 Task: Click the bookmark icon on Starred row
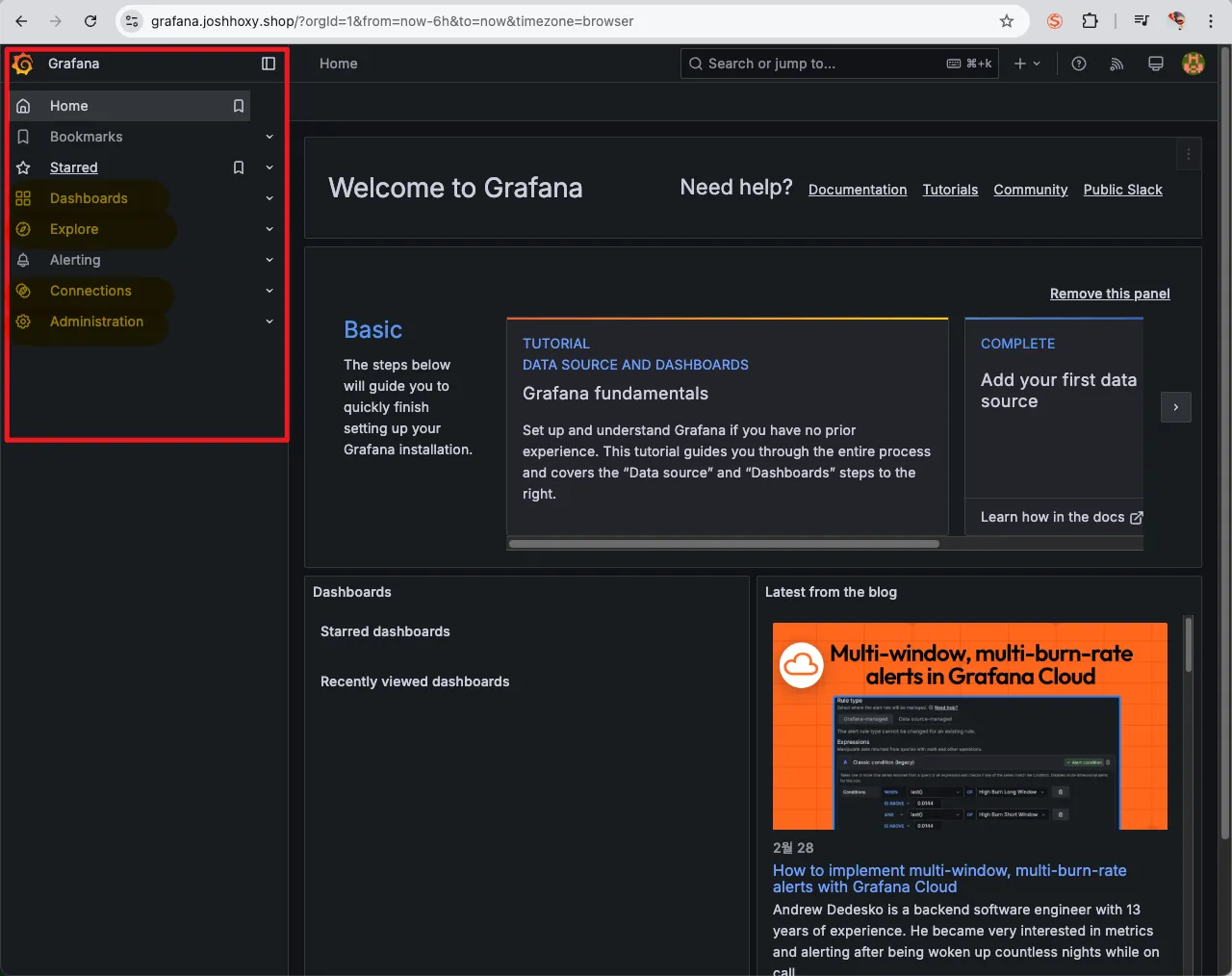point(239,167)
